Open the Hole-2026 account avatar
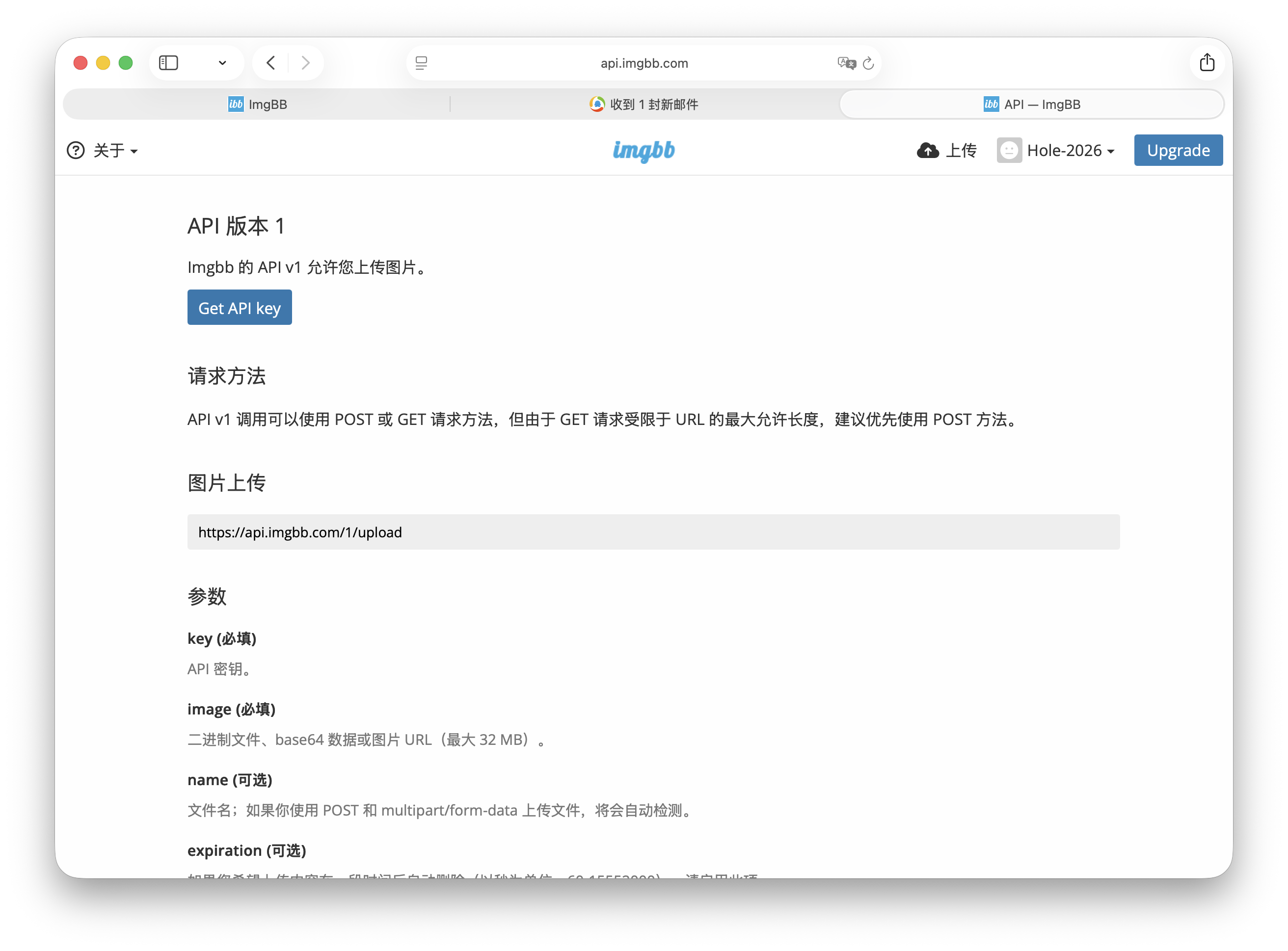The image size is (1288, 951). (1009, 150)
